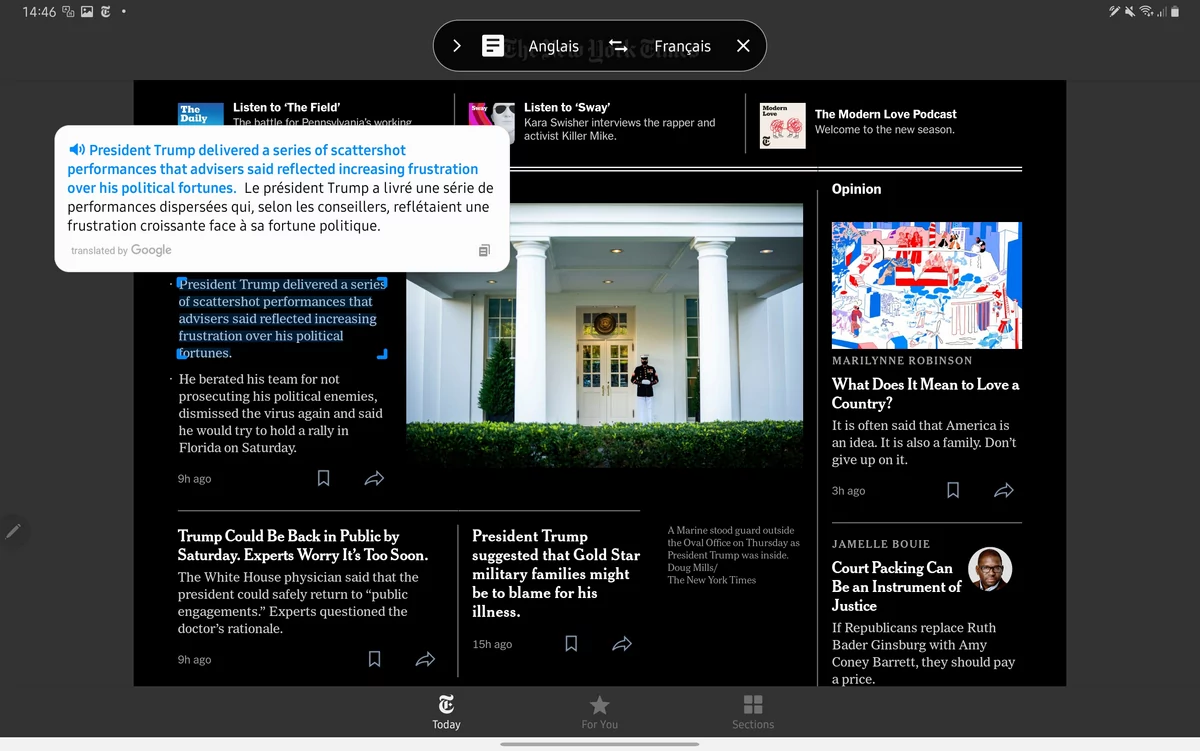
Task: Play the English text audio speaker icon
Action: click(x=77, y=150)
